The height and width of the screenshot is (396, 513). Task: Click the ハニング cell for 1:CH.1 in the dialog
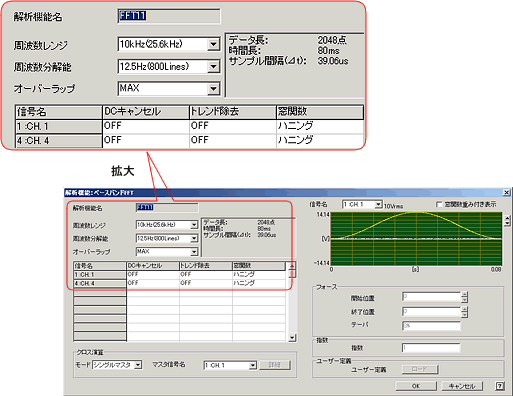coord(259,275)
